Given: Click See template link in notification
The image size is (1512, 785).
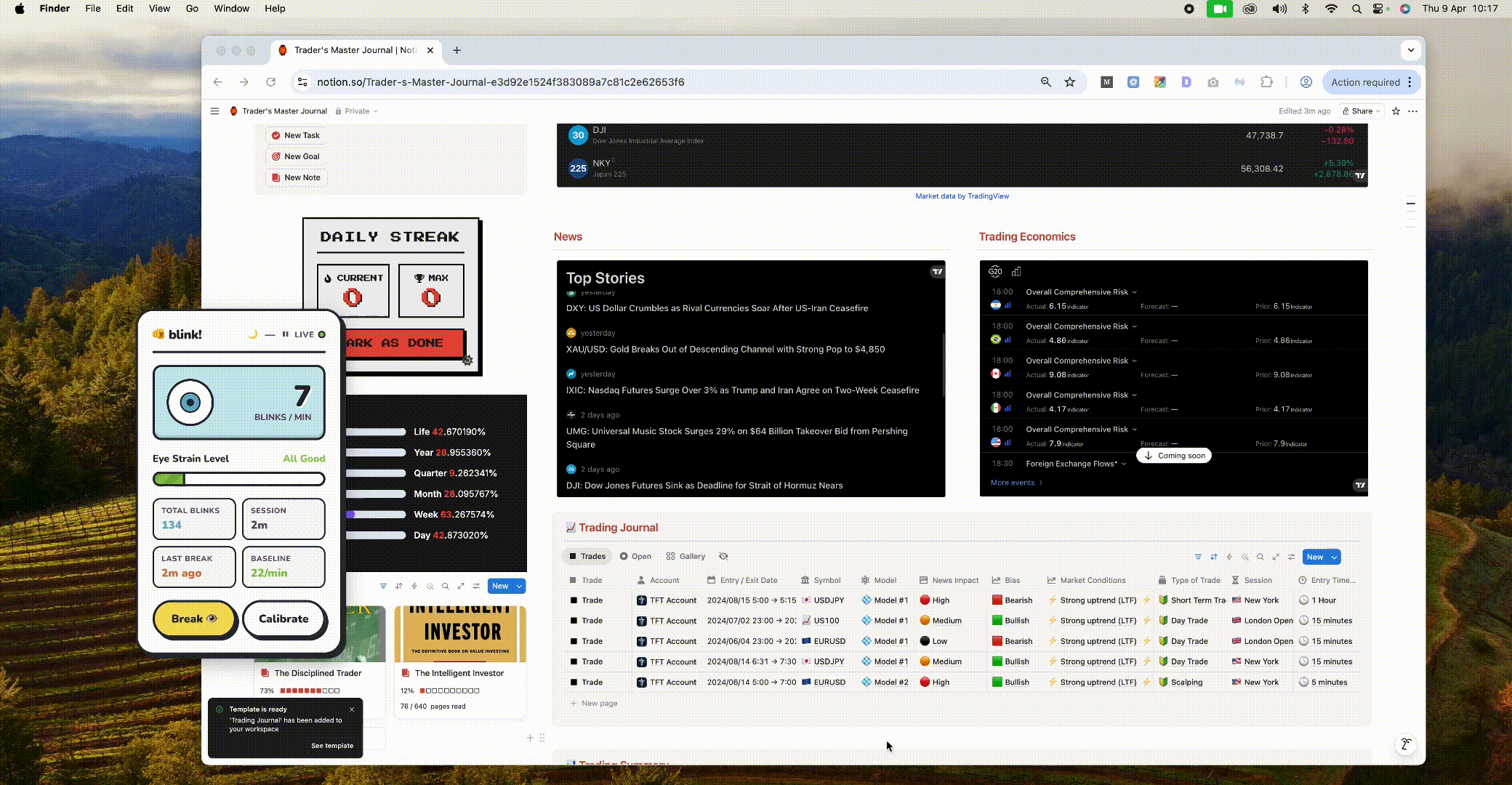Looking at the screenshot, I should coord(332,746).
